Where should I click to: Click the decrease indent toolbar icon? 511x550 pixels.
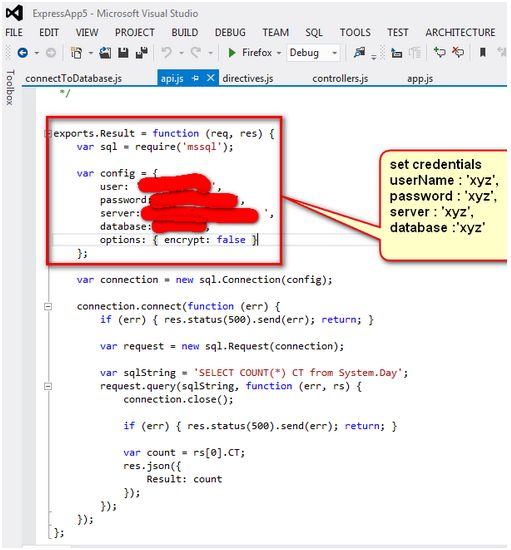click(397, 53)
